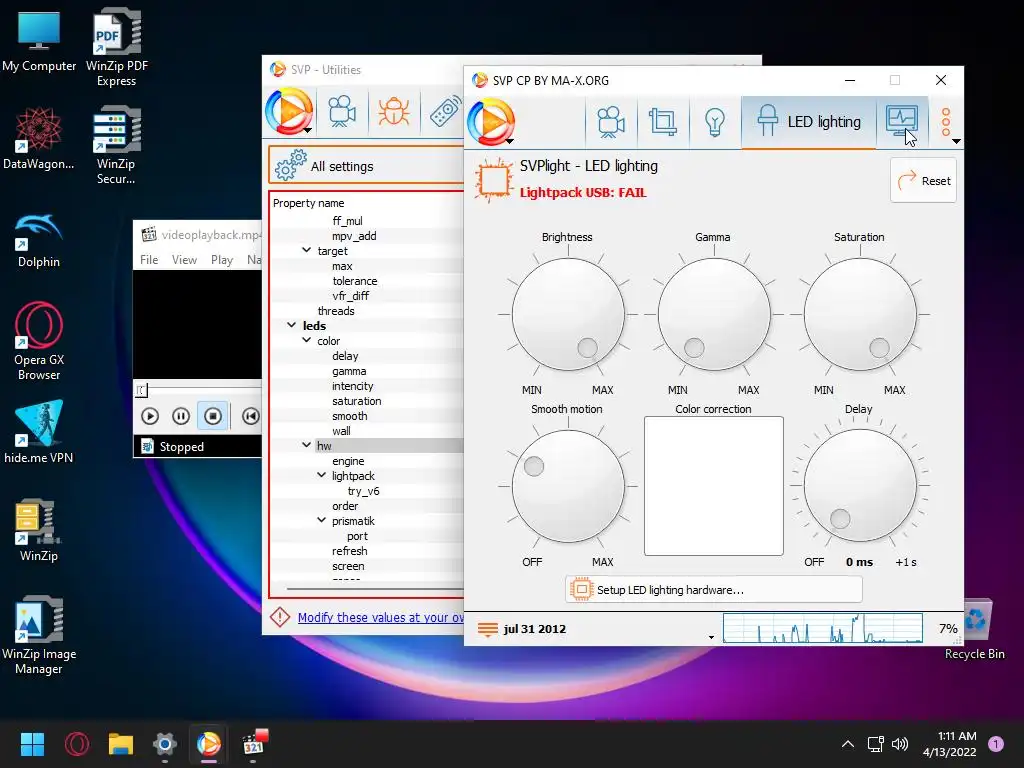Click the jul 31 2012 profile icon

(487, 629)
